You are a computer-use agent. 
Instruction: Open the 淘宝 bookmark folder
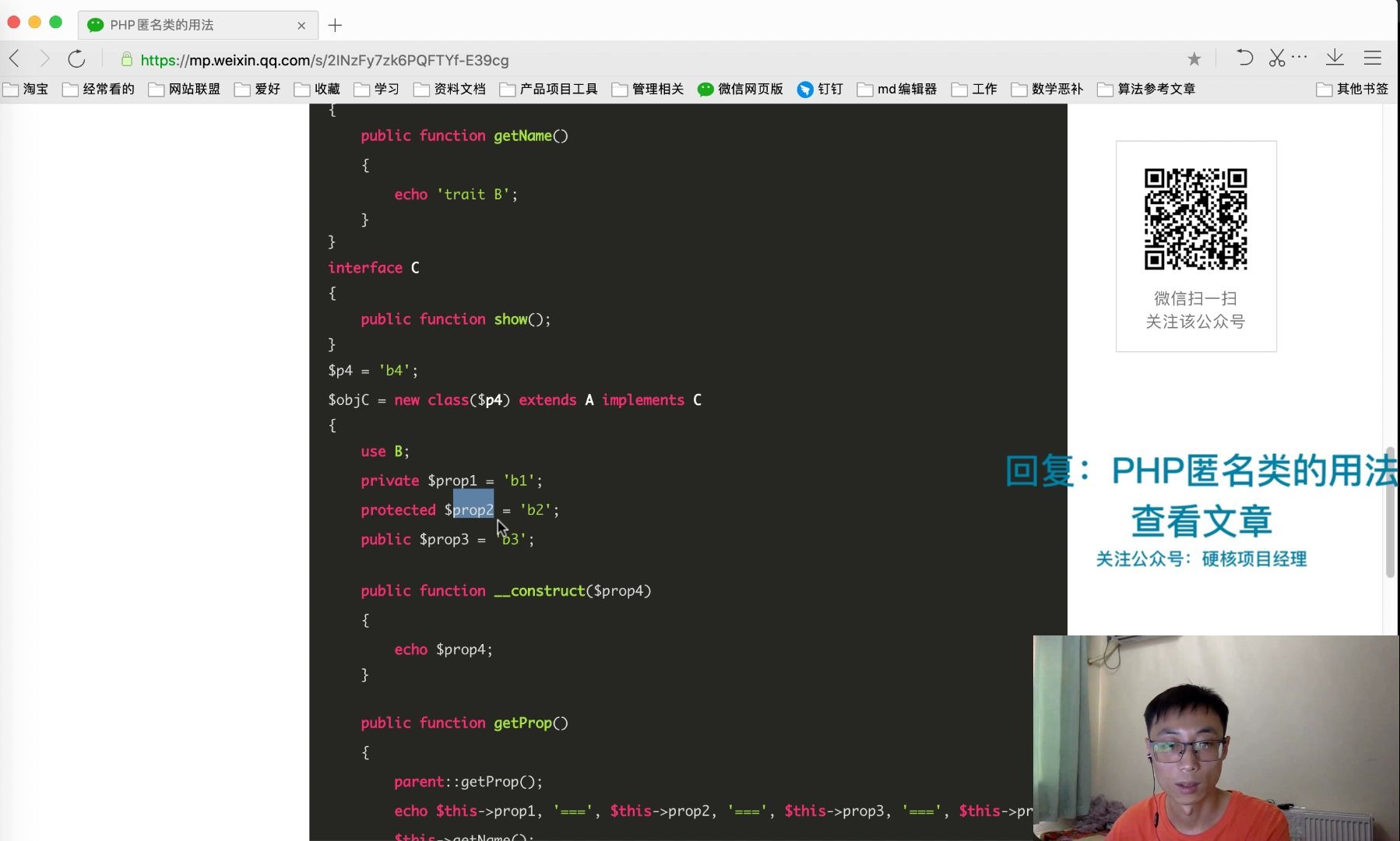pos(26,90)
